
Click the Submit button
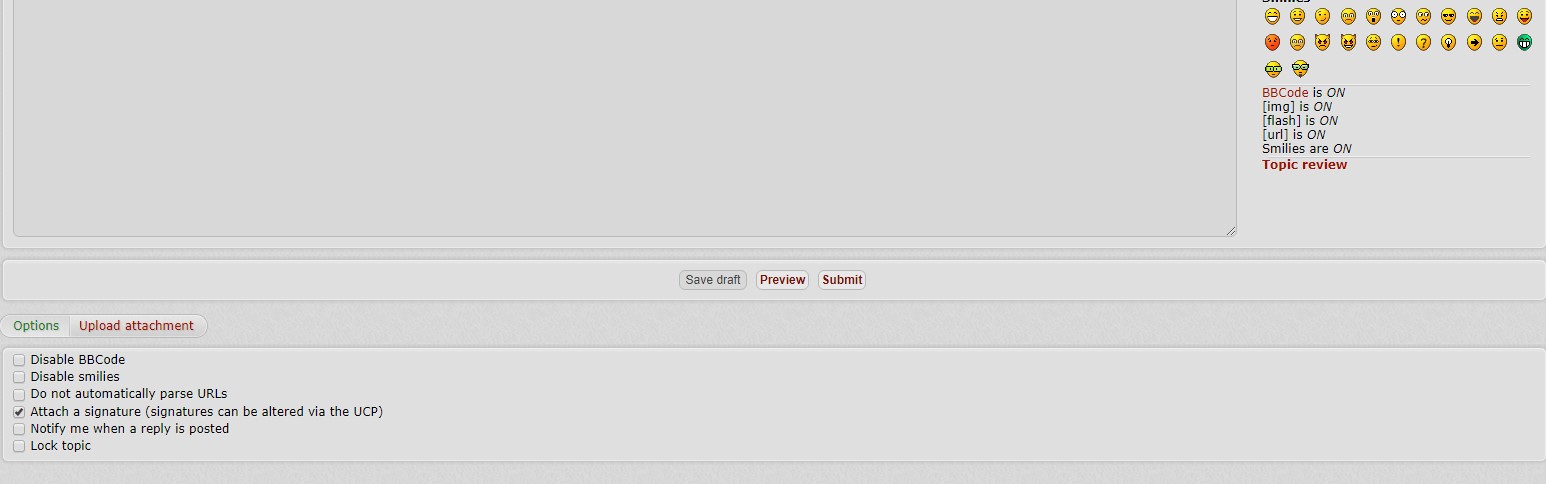point(842,280)
